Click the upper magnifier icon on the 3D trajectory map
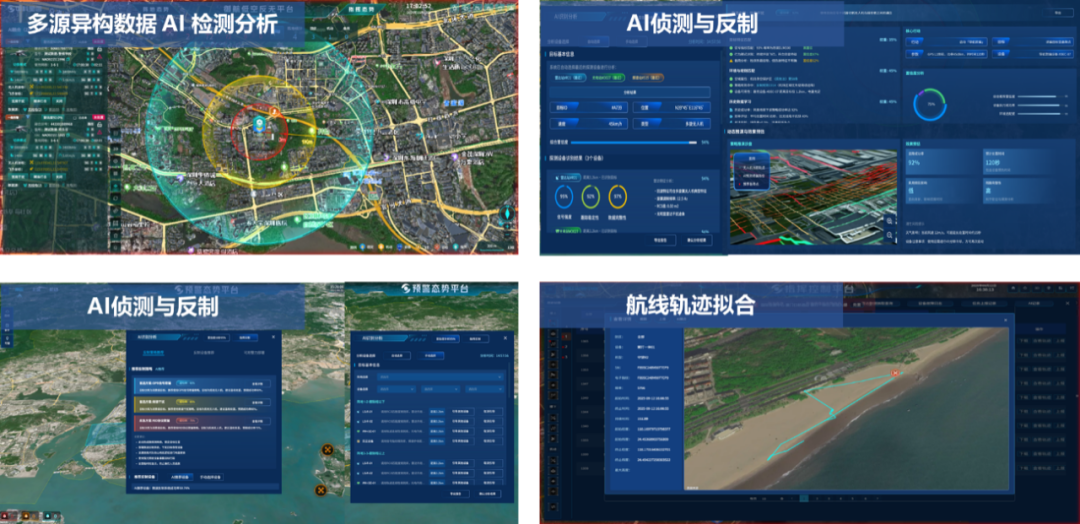The image size is (1080, 524). click(x=890, y=221)
